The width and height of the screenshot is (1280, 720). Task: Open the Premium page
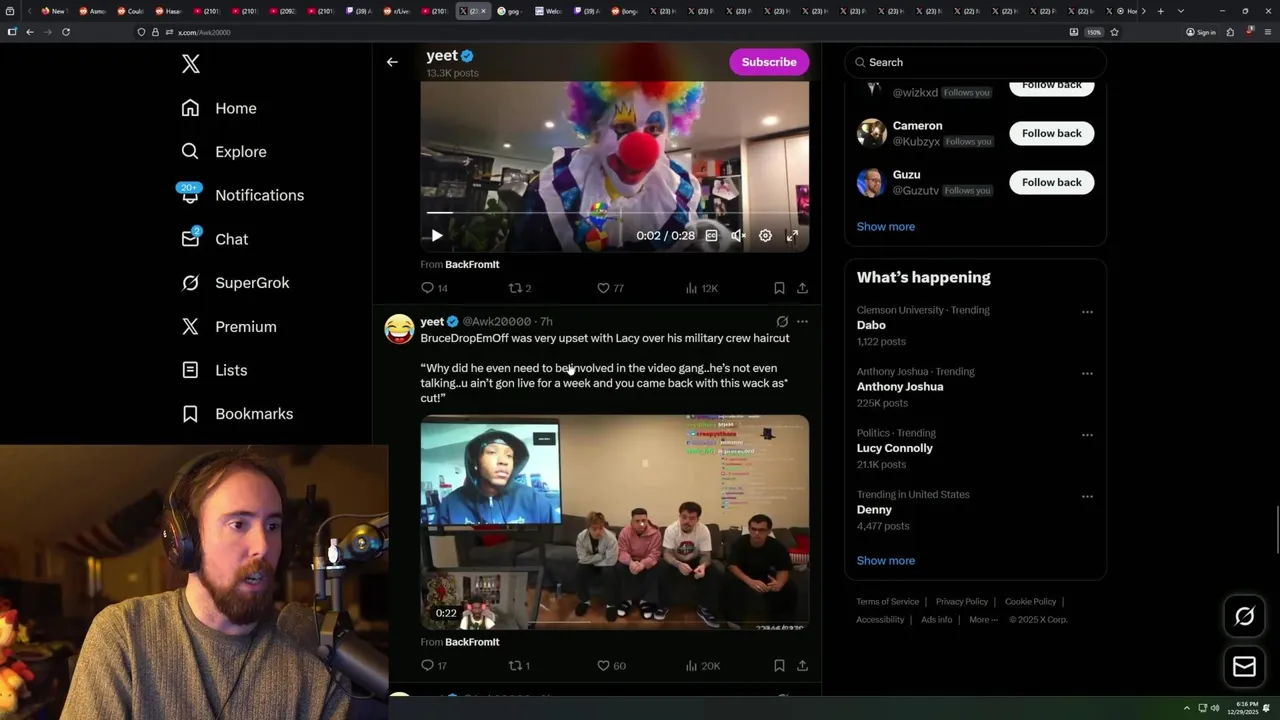tap(229, 327)
